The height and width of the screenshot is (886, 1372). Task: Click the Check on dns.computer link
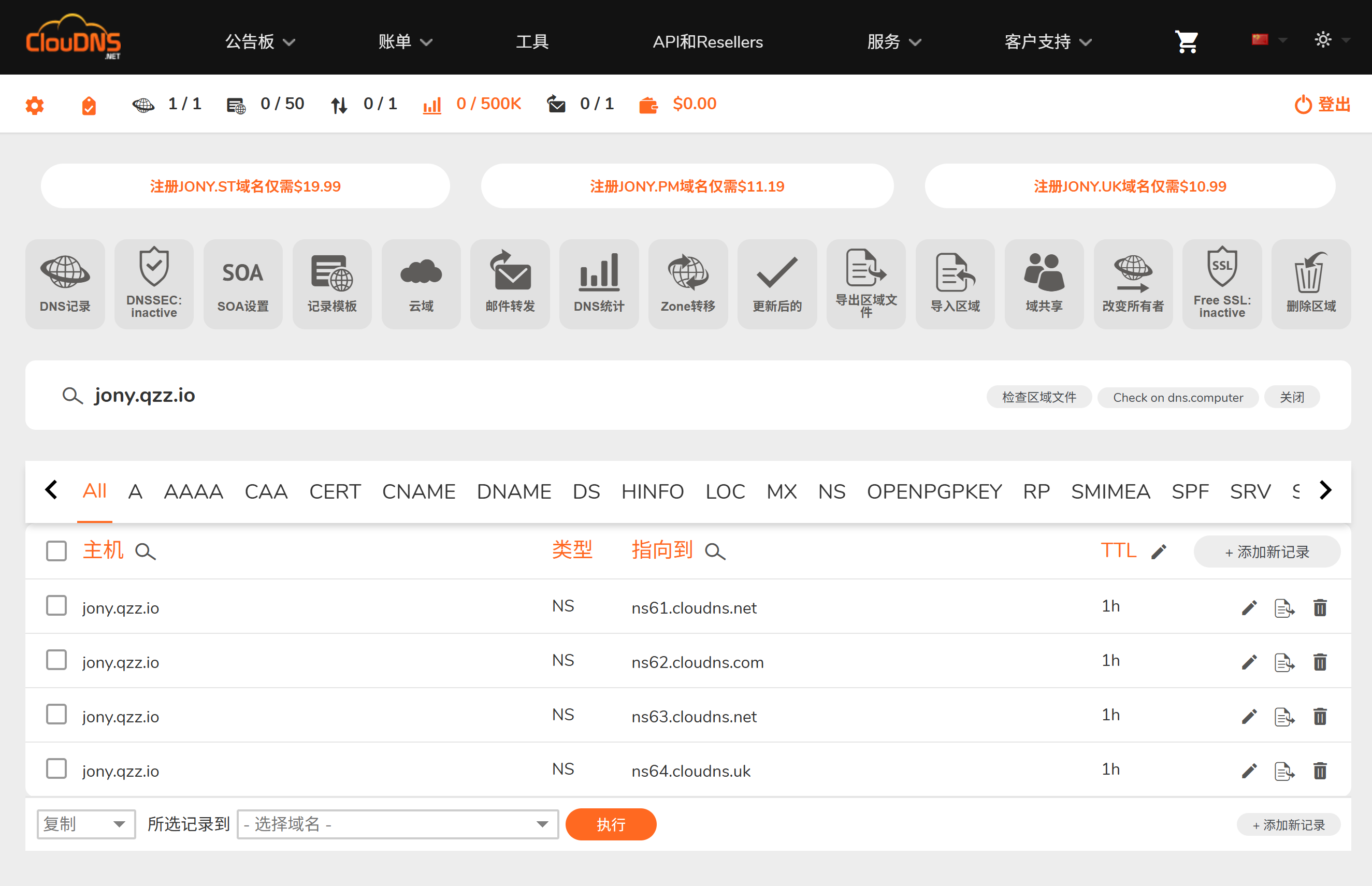[x=1178, y=397]
